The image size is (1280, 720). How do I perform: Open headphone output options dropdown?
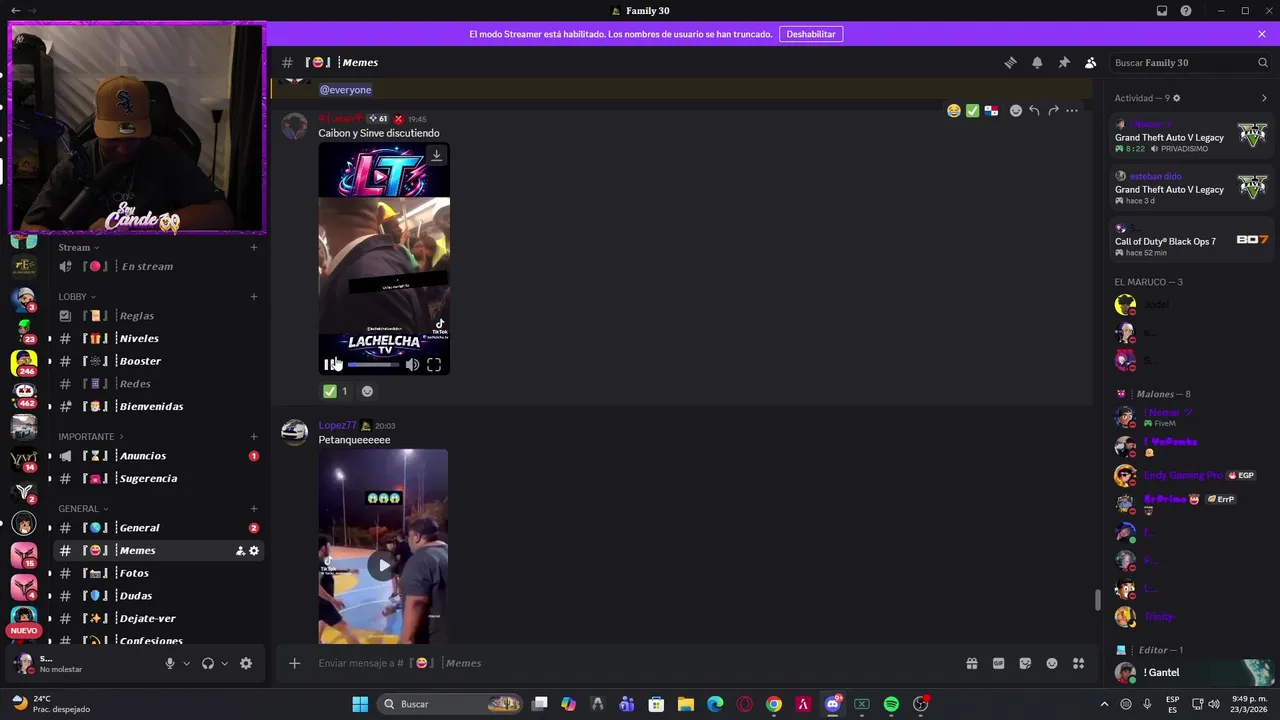[x=224, y=663]
